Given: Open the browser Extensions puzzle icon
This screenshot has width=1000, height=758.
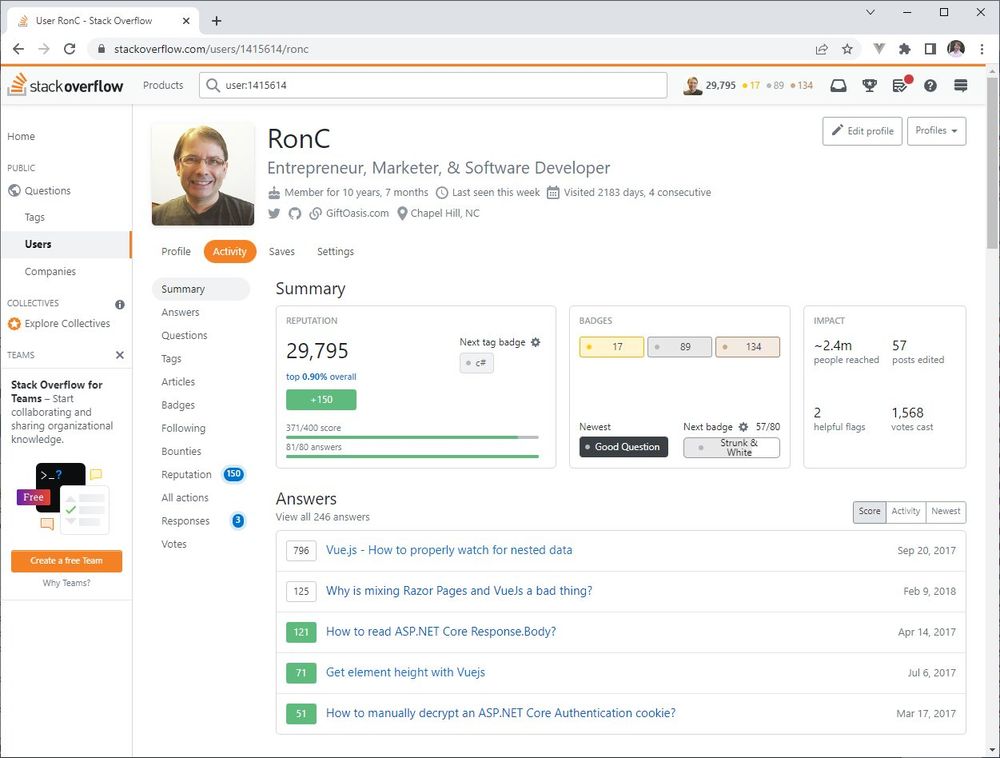Looking at the screenshot, I should click(904, 49).
